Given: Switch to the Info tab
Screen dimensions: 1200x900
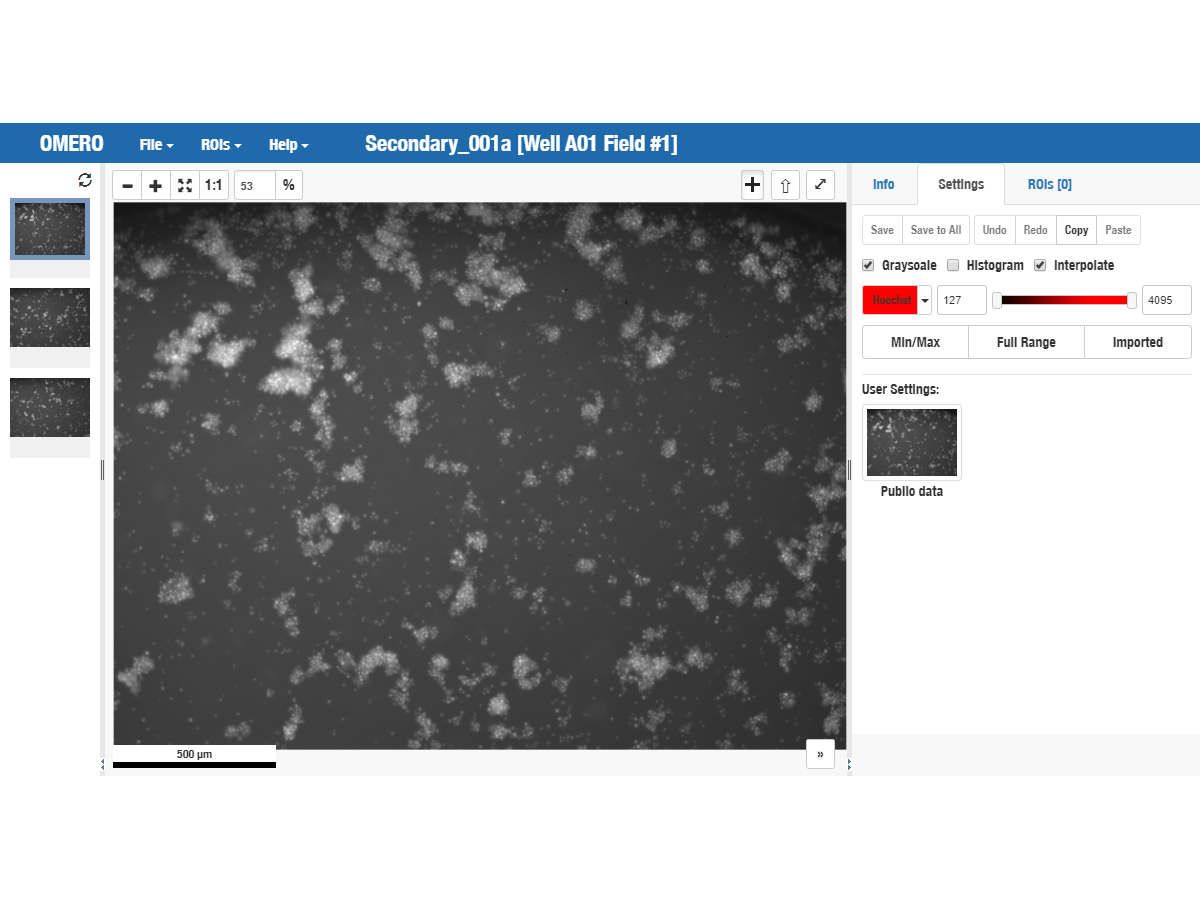Looking at the screenshot, I should (x=883, y=184).
